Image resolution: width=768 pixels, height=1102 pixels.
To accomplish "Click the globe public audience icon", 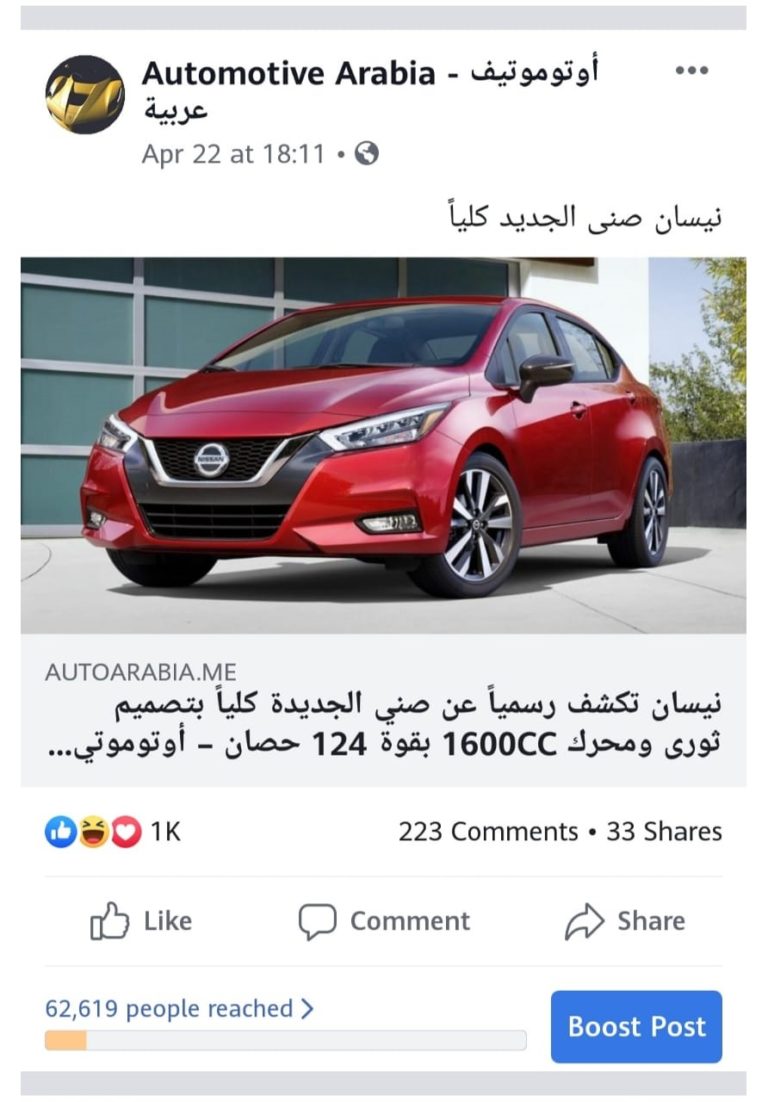I will (366, 153).
